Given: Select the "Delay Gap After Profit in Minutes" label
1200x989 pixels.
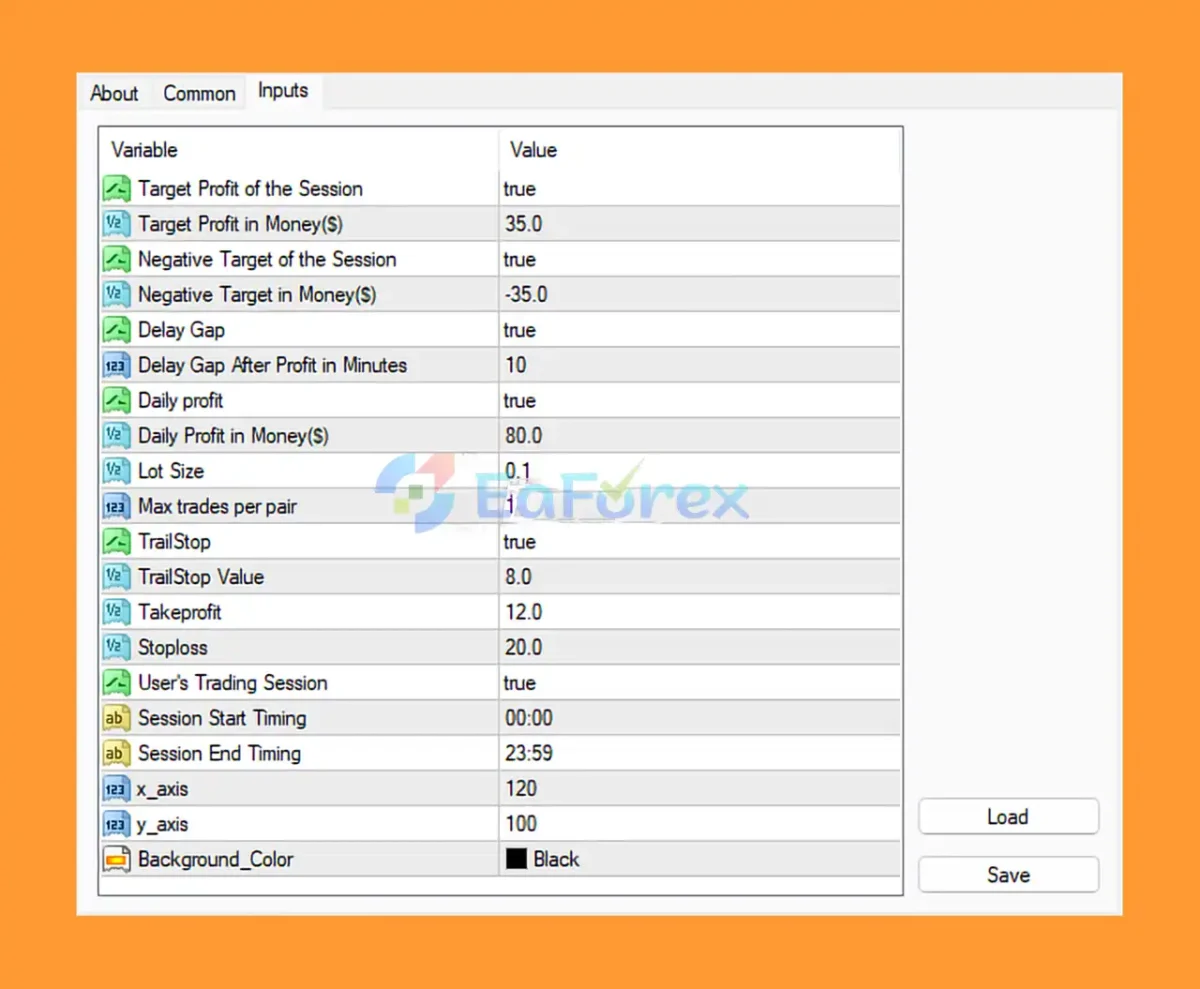Looking at the screenshot, I should tap(272, 366).
